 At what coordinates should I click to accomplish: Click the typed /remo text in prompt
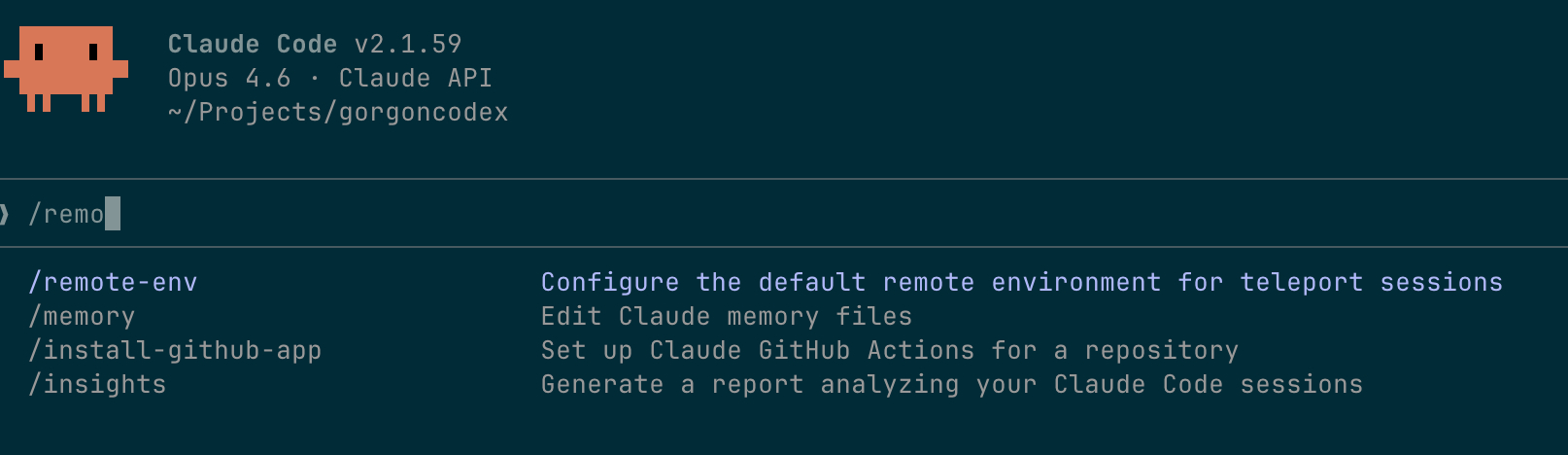tap(66, 214)
